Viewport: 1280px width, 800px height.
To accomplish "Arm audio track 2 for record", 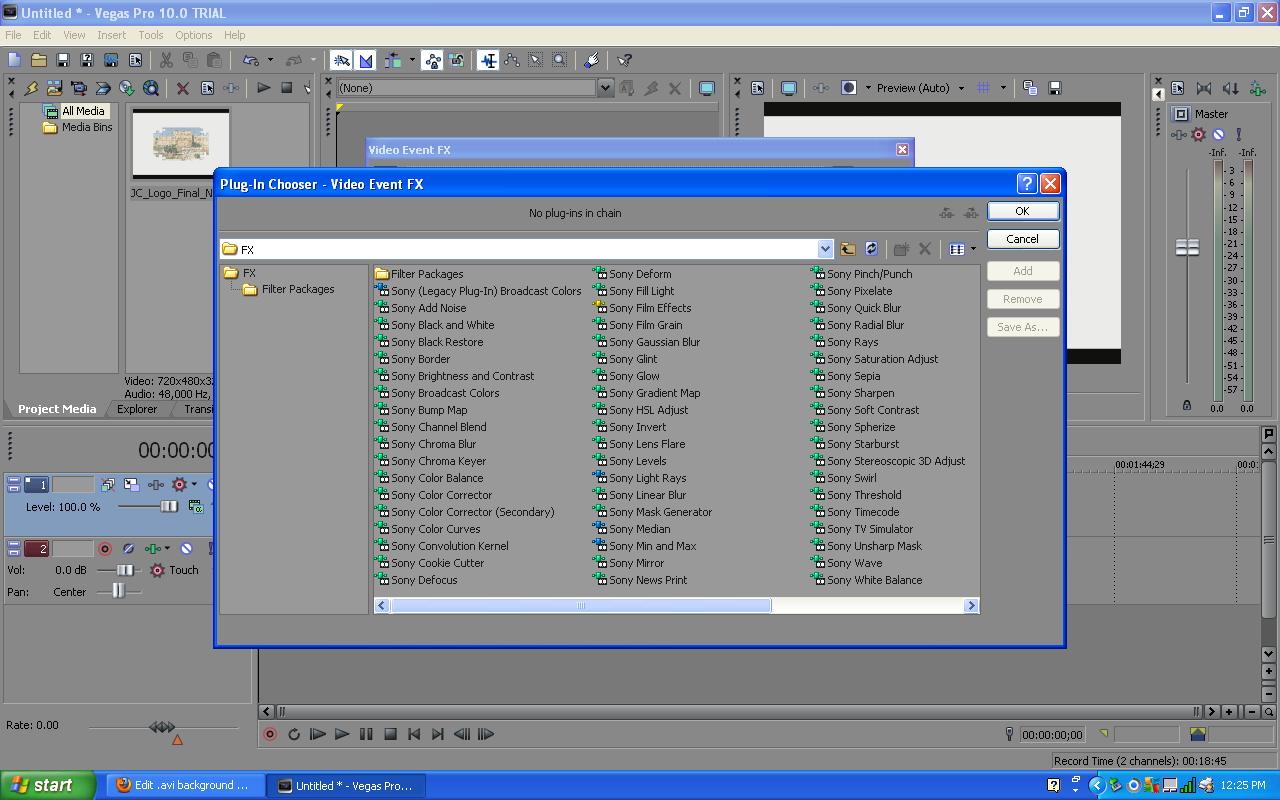I will 105,548.
